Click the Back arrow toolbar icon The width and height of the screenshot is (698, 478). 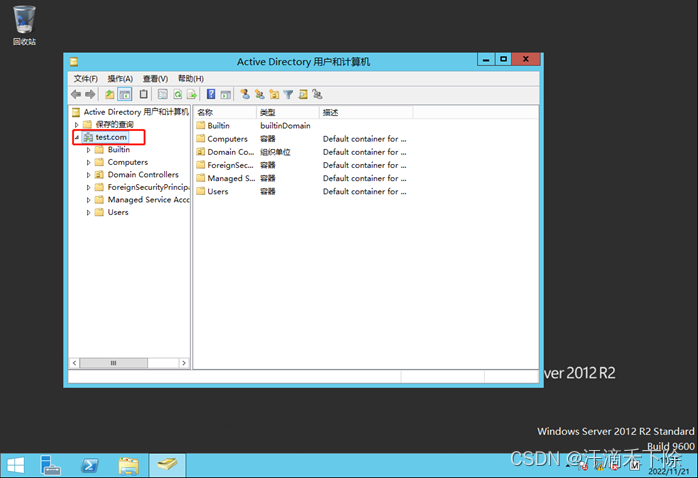click(x=76, y=94)
